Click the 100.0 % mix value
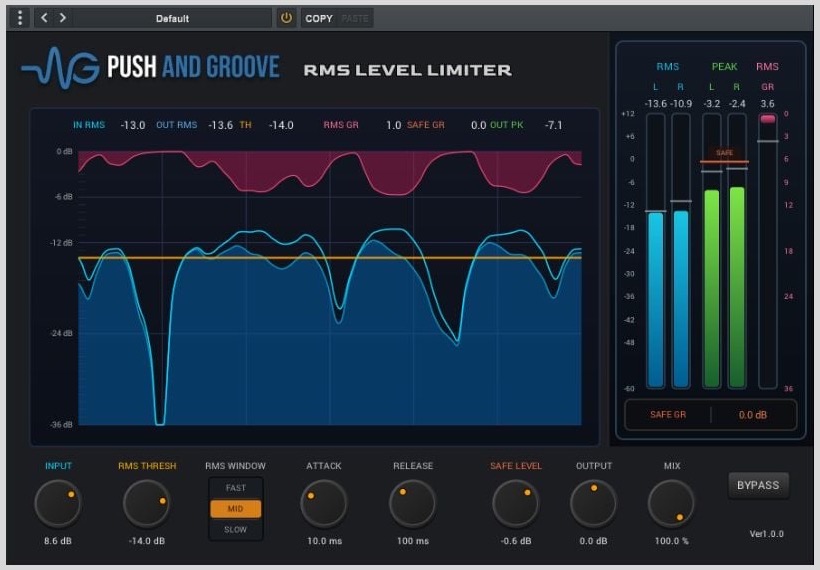Screen dimensions: 820x570 [x=671, y=541]
